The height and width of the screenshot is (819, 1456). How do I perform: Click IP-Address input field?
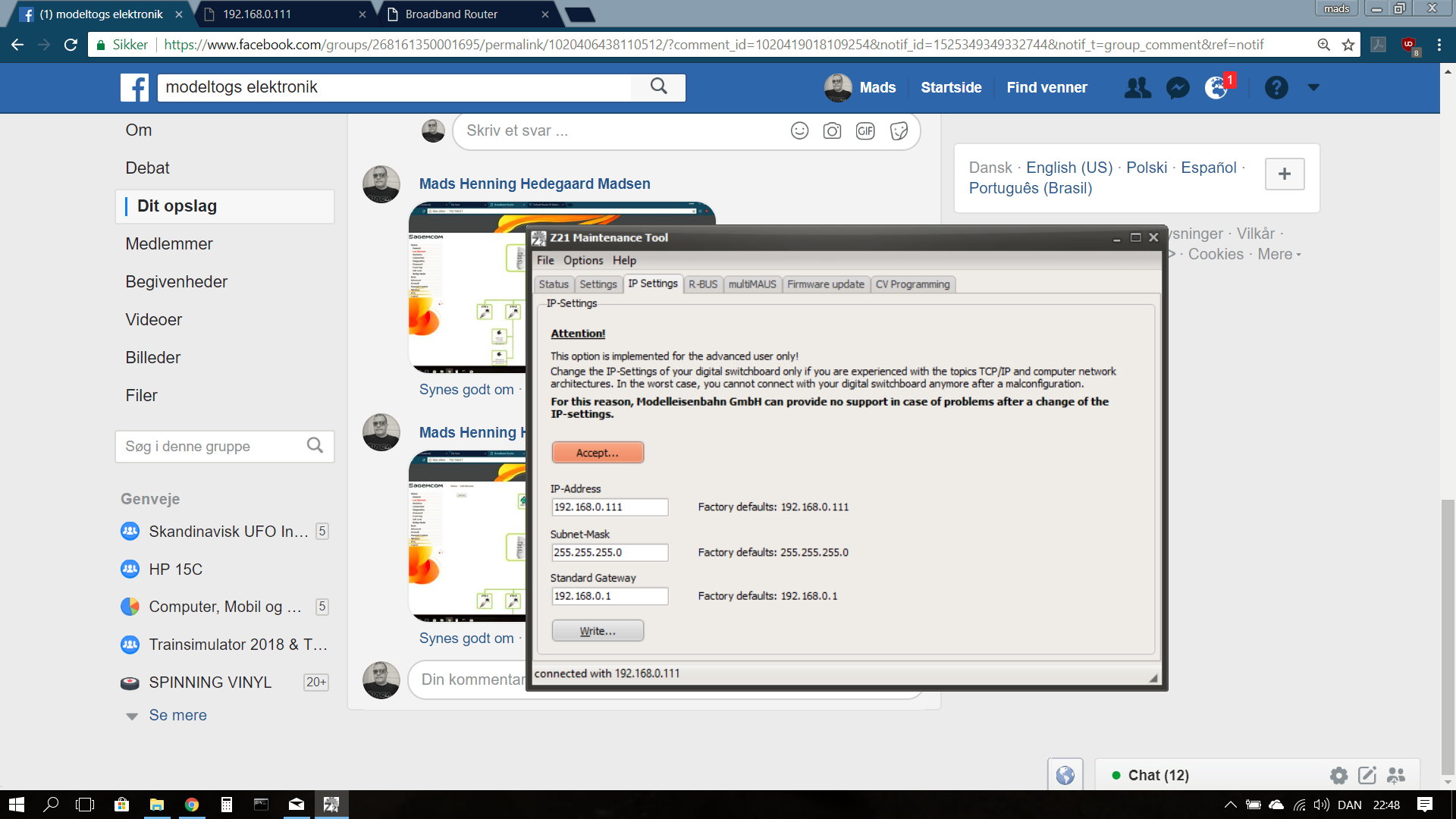pyautogui.click(x=610, y=507)
